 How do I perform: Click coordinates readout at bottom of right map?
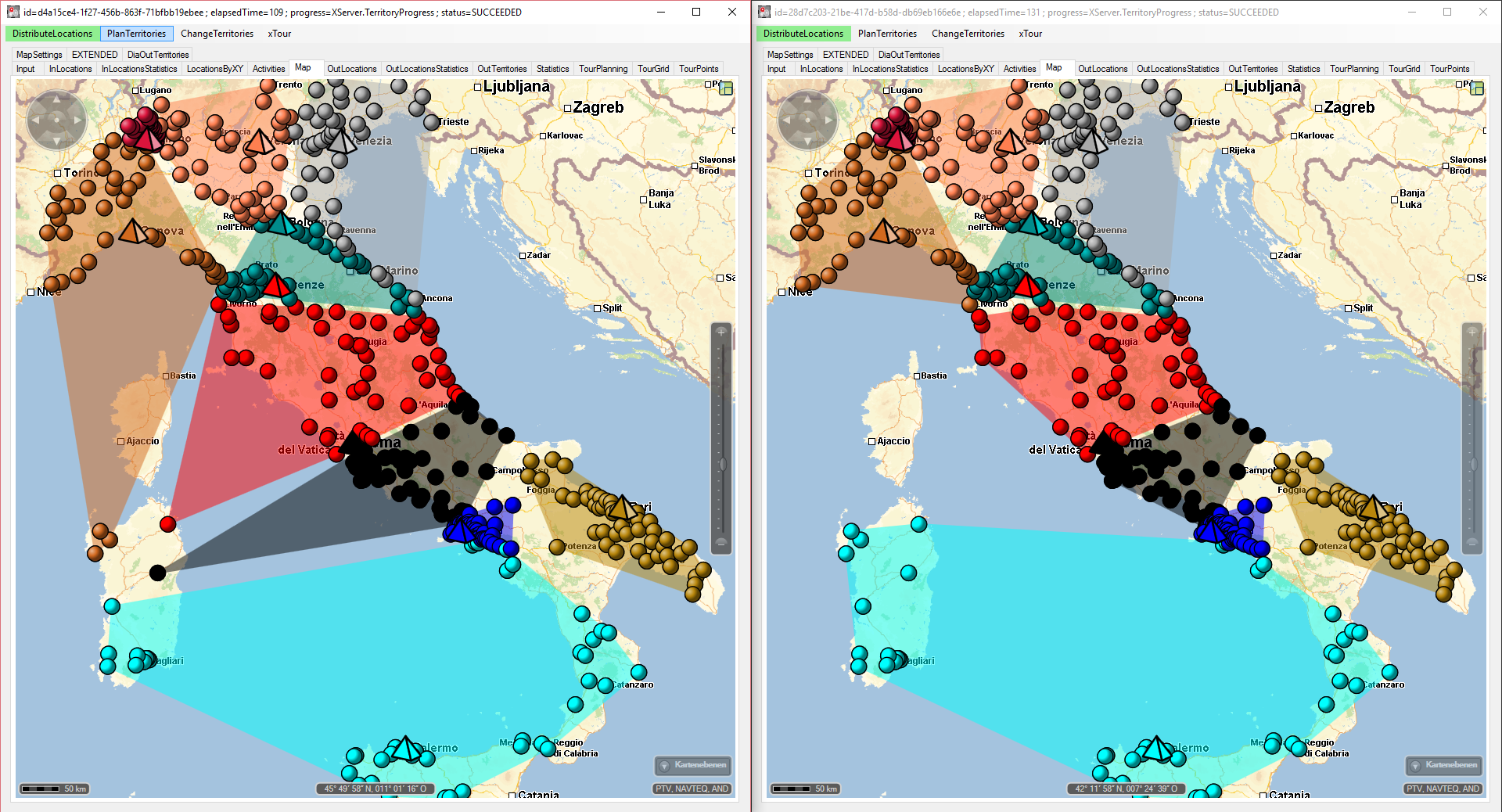1126,789
